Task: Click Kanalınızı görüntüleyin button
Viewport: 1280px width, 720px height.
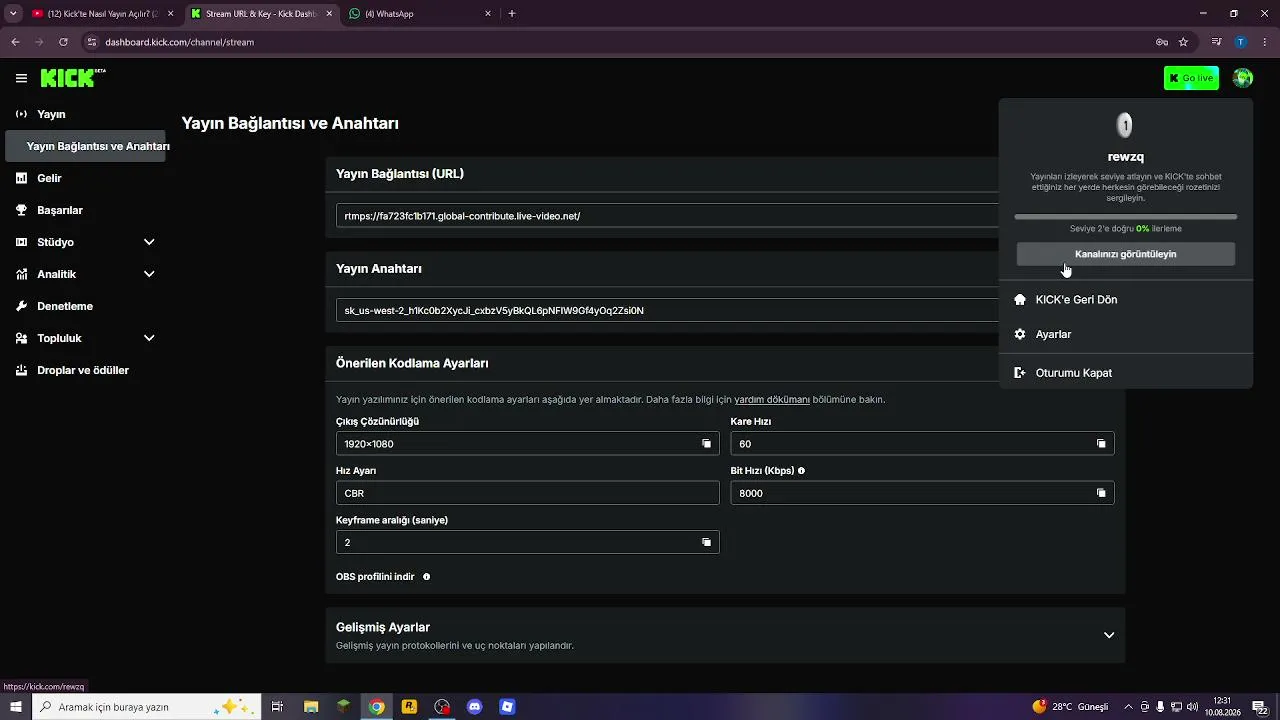Action: pos(1125,254)
